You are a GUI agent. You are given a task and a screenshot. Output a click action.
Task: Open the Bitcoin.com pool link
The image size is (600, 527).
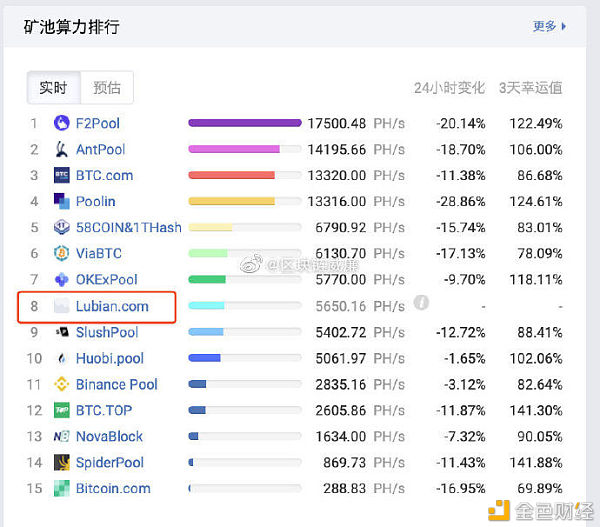click(x=113, y=488)
